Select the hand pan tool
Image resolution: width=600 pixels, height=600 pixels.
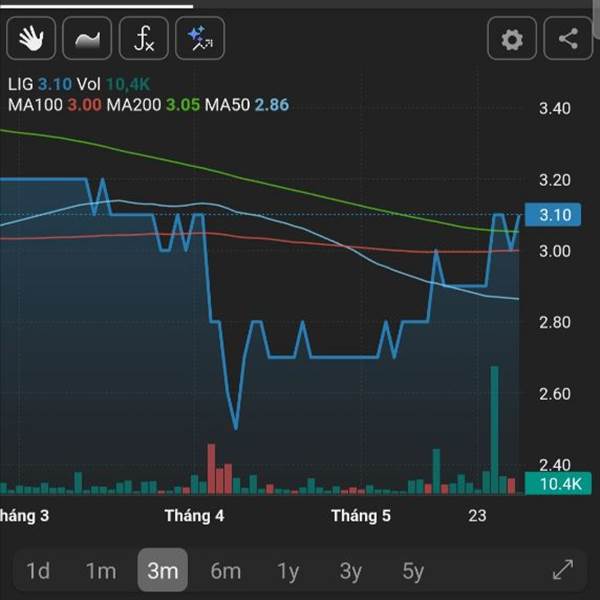coord(31,38)
